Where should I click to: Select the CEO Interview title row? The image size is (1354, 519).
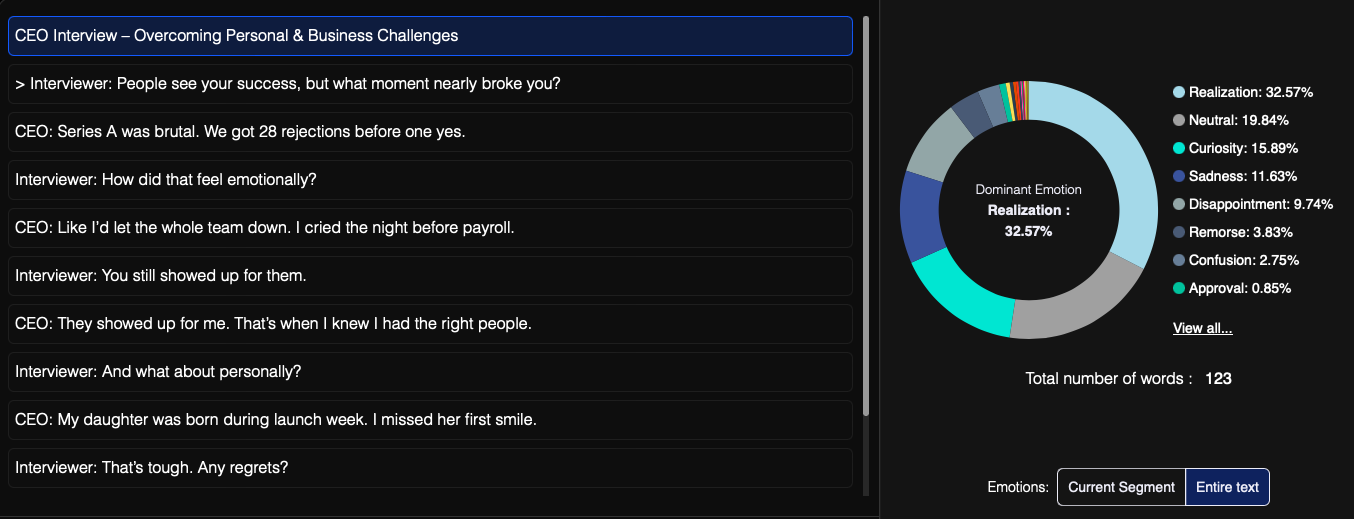[430, 36]
